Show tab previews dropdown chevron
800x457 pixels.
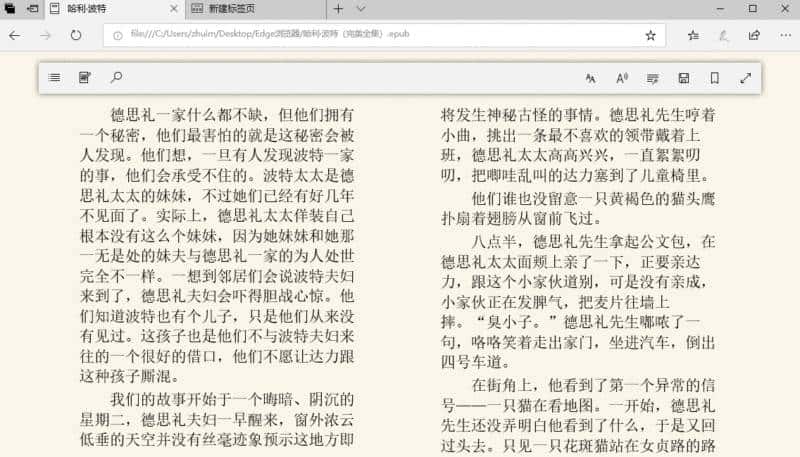pyautogui.click(x=361, y=9)
